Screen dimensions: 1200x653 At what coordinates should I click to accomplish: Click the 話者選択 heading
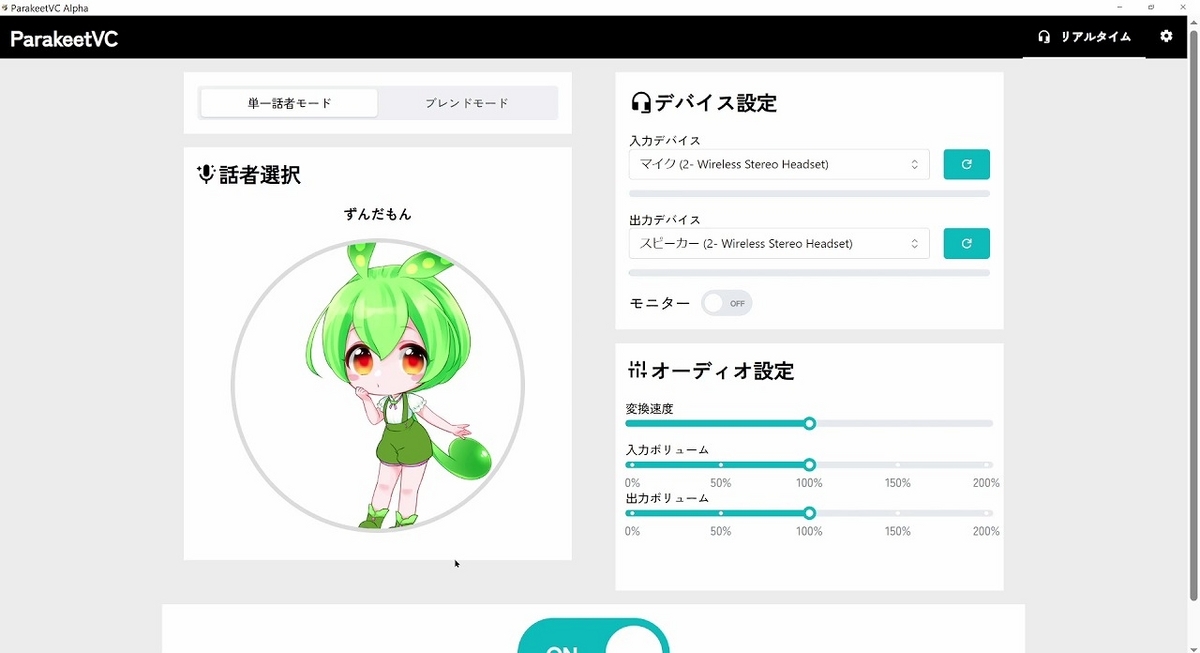pos(259,175)
